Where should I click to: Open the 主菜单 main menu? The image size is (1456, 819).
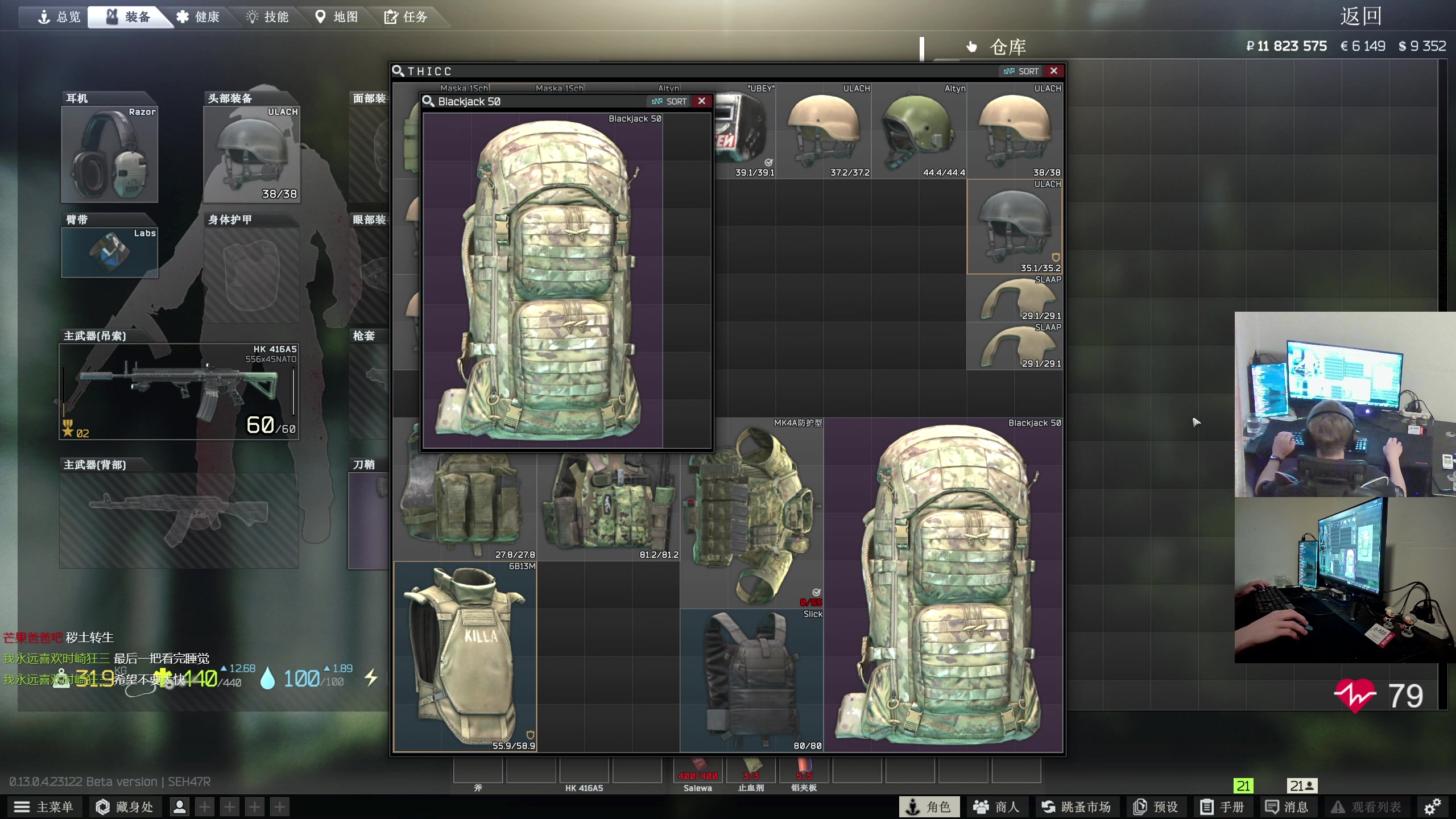coord(44,806)
